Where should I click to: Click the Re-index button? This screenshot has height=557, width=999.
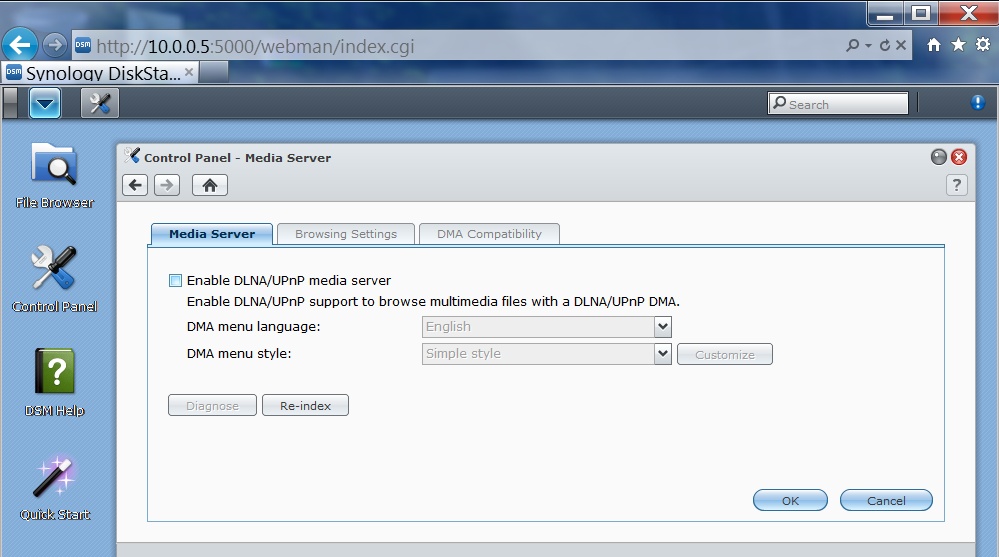(305, 405)
